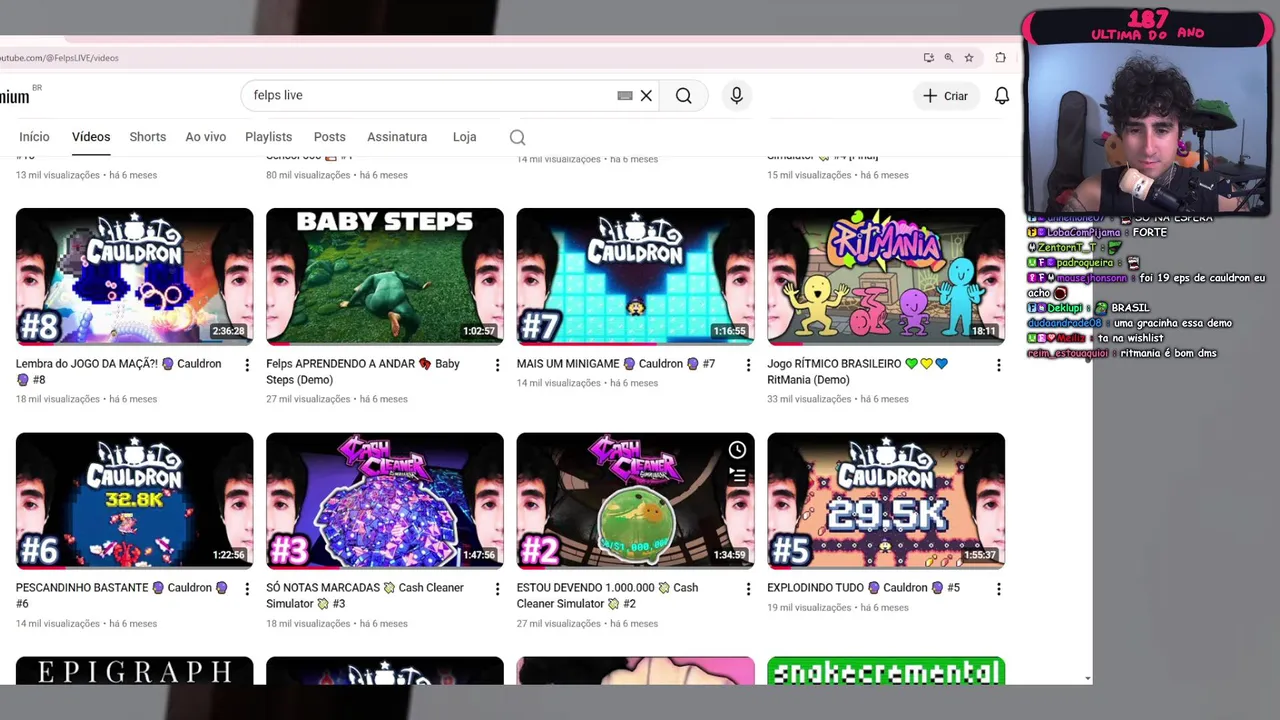
Task: Click the 2:36:28 duration badge on Cauldron #8
Action: pyautogui.click(x=228, y=331)
